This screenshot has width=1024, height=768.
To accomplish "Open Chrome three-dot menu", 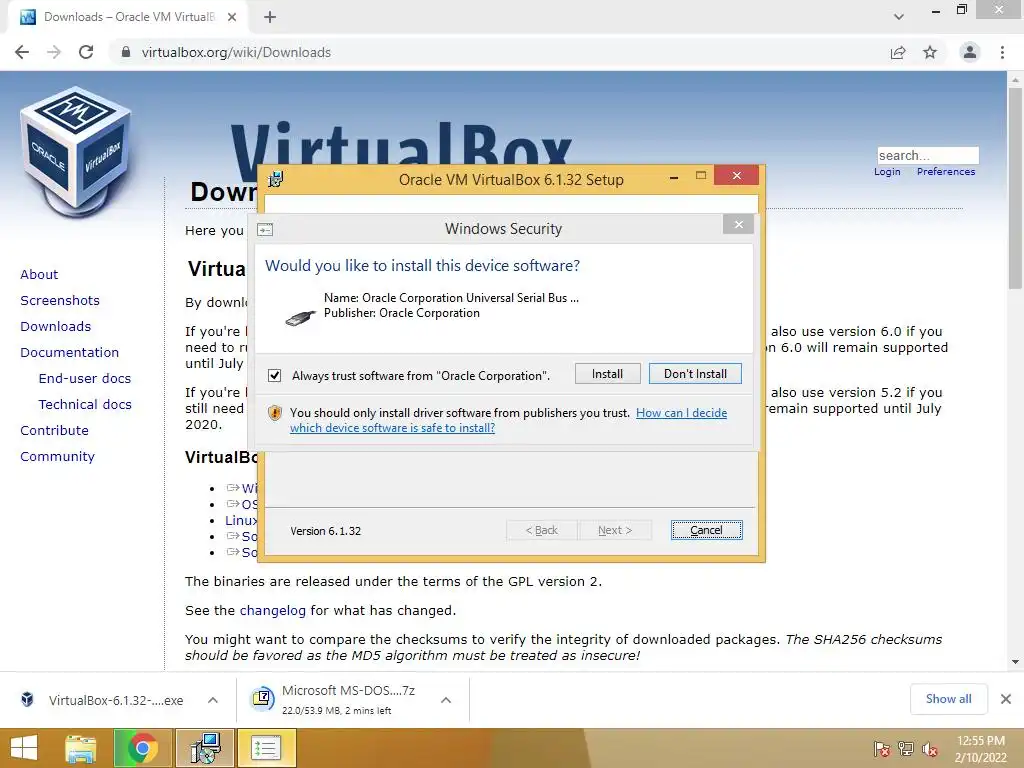I will tap(1002, 52).
